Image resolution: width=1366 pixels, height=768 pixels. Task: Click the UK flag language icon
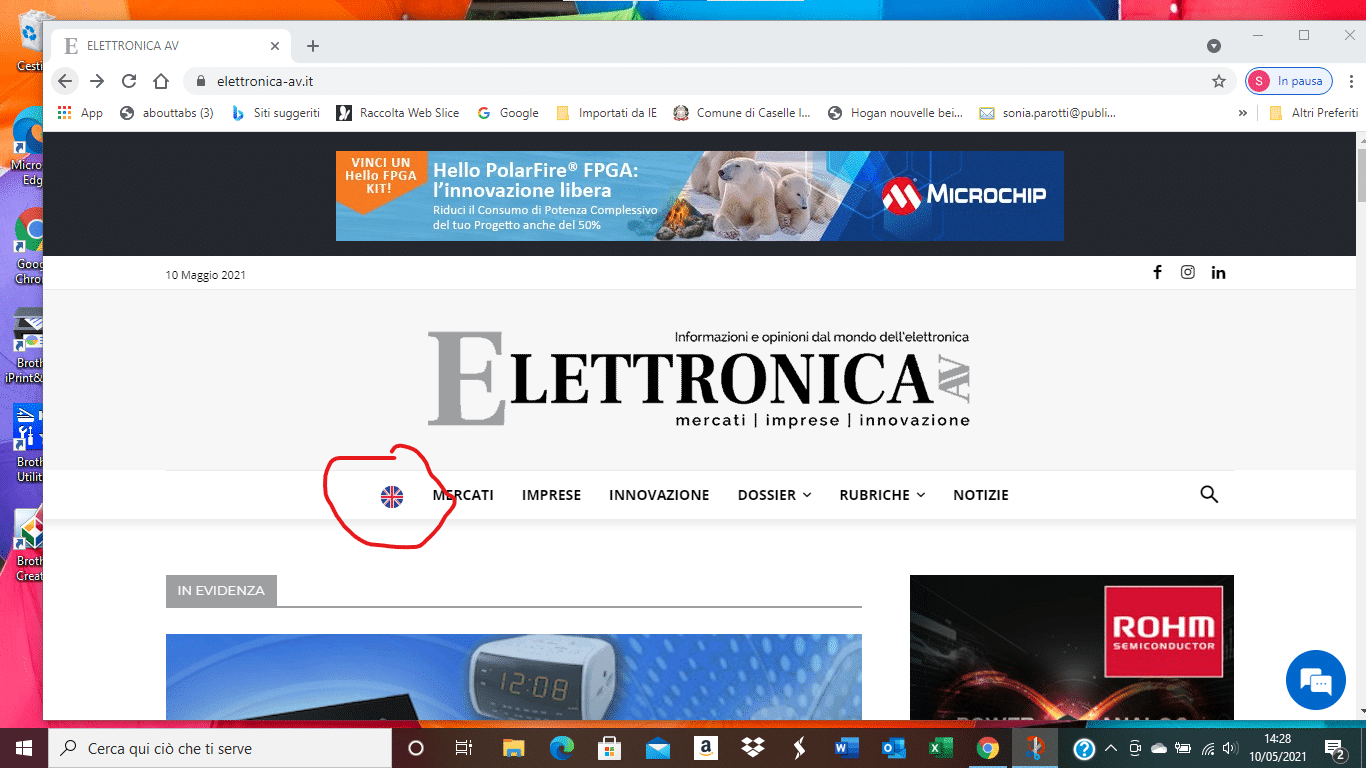(x=392, y=496)
